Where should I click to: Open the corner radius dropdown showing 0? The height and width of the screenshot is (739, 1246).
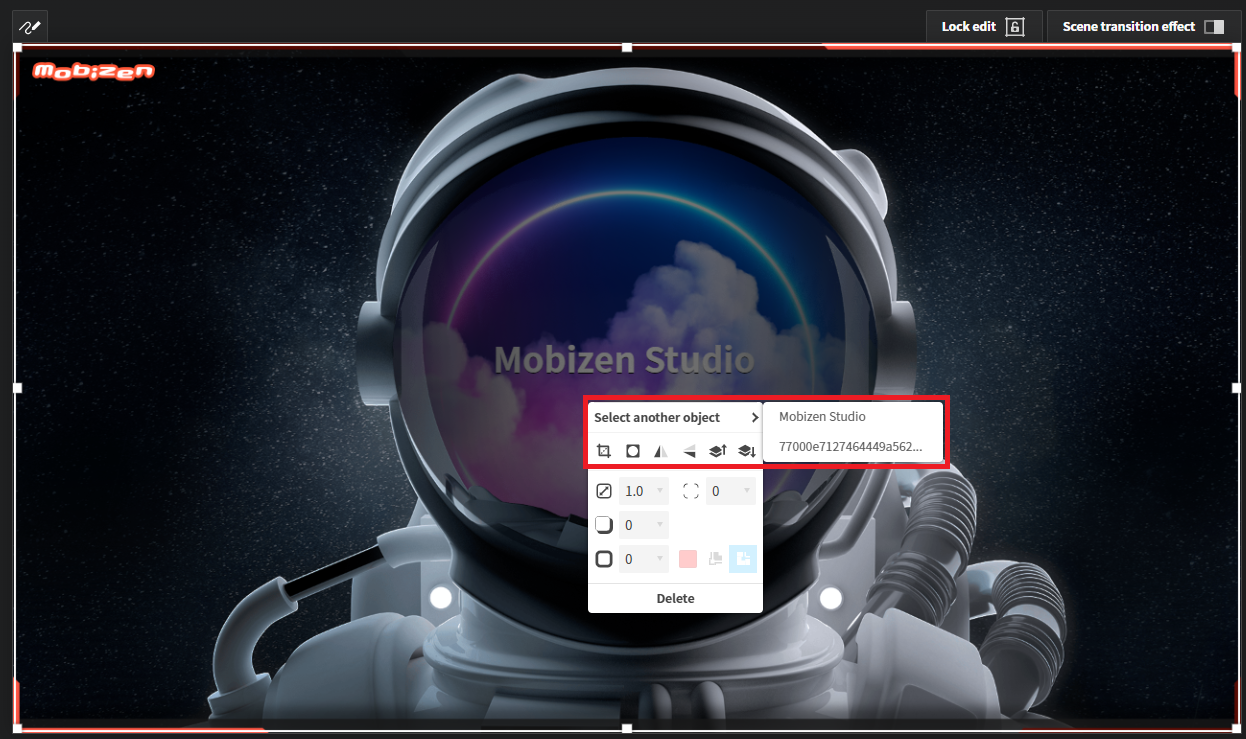(731, 491)
